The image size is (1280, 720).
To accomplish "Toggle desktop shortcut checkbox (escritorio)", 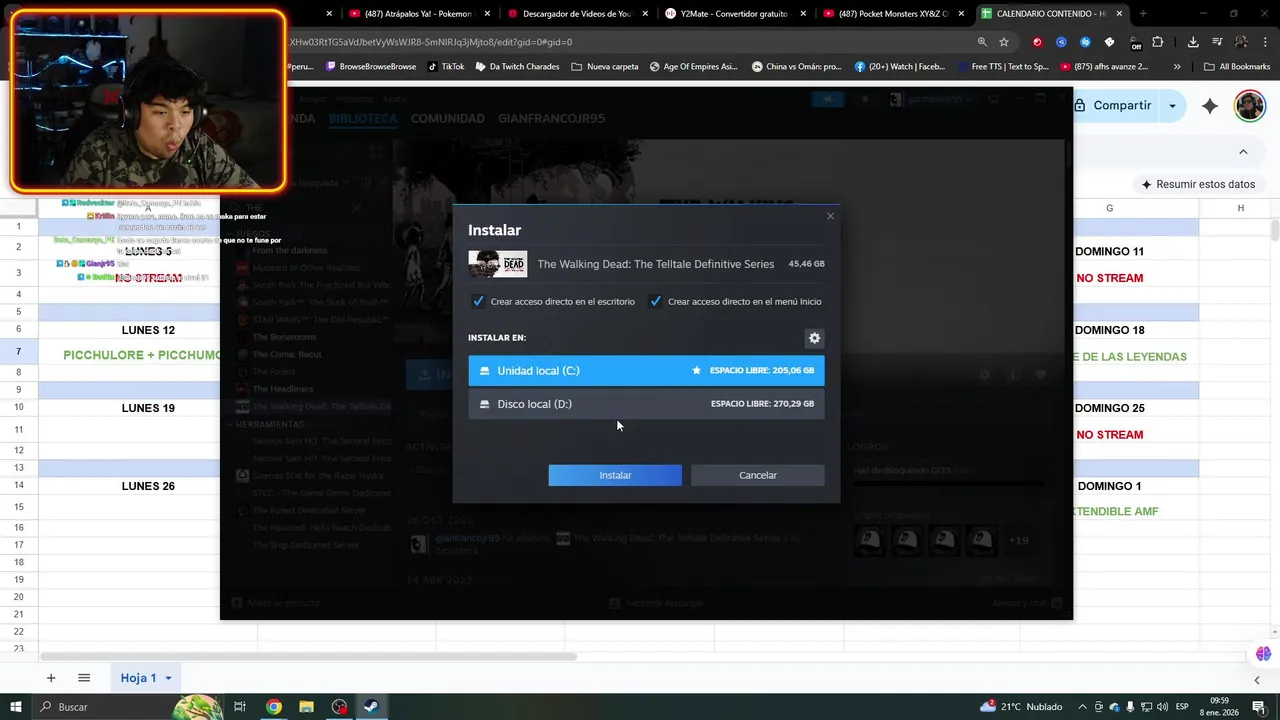I will coord(478,301).
